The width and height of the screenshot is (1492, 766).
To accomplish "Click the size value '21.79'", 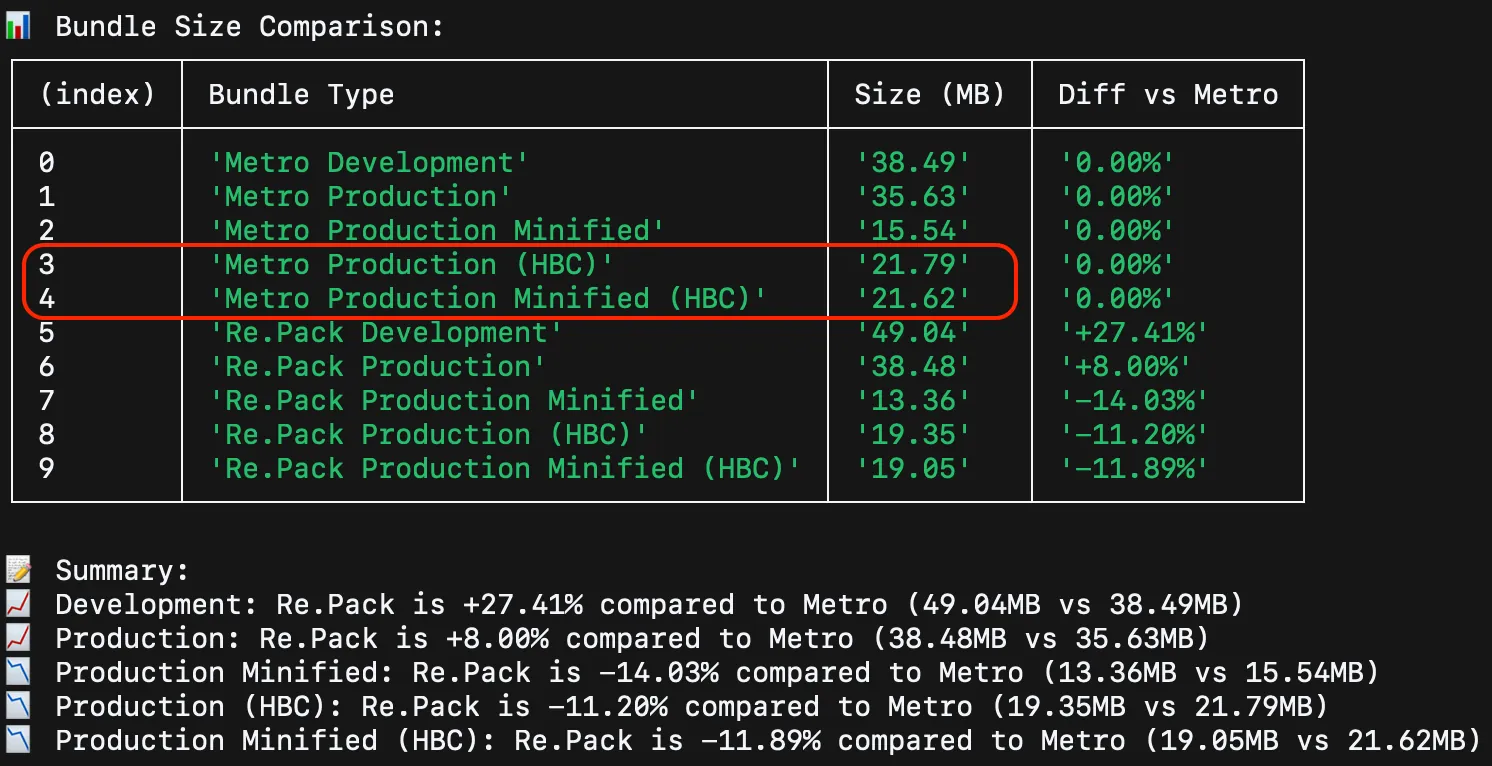I will coord(913,264).
